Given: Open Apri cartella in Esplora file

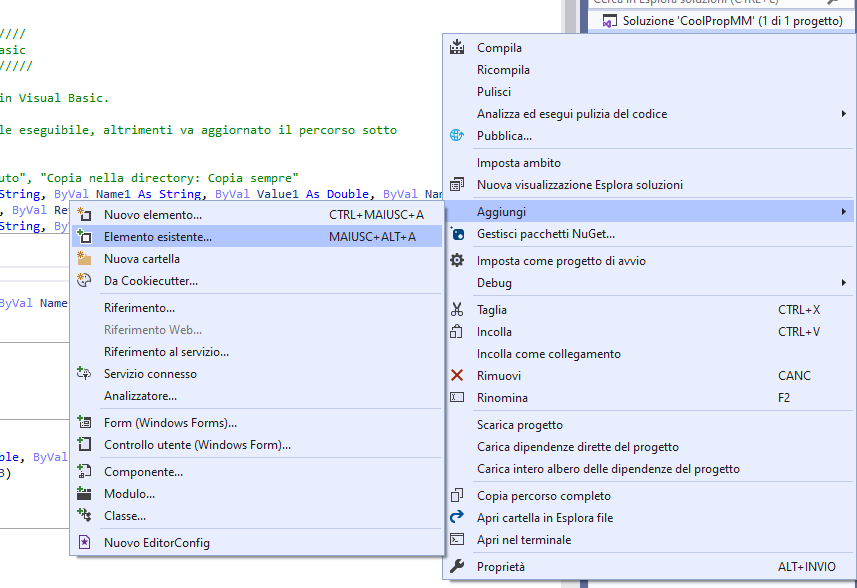Looking at the screenshot, I should [x=649, y=518].
